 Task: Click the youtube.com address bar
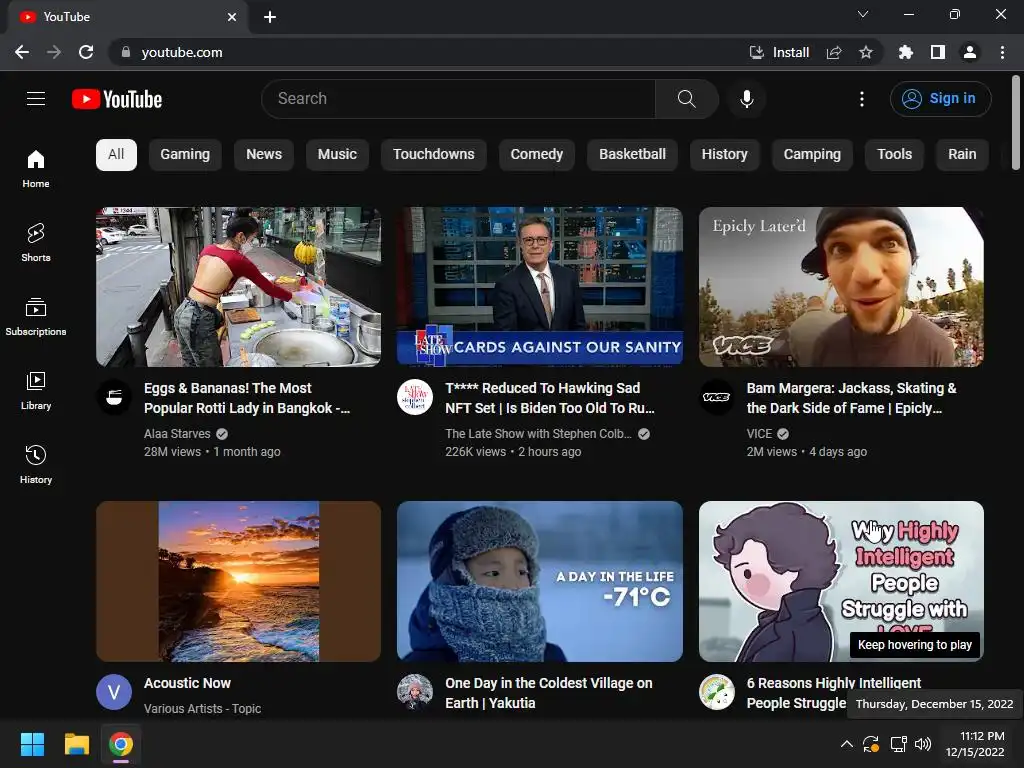[424, 52]
